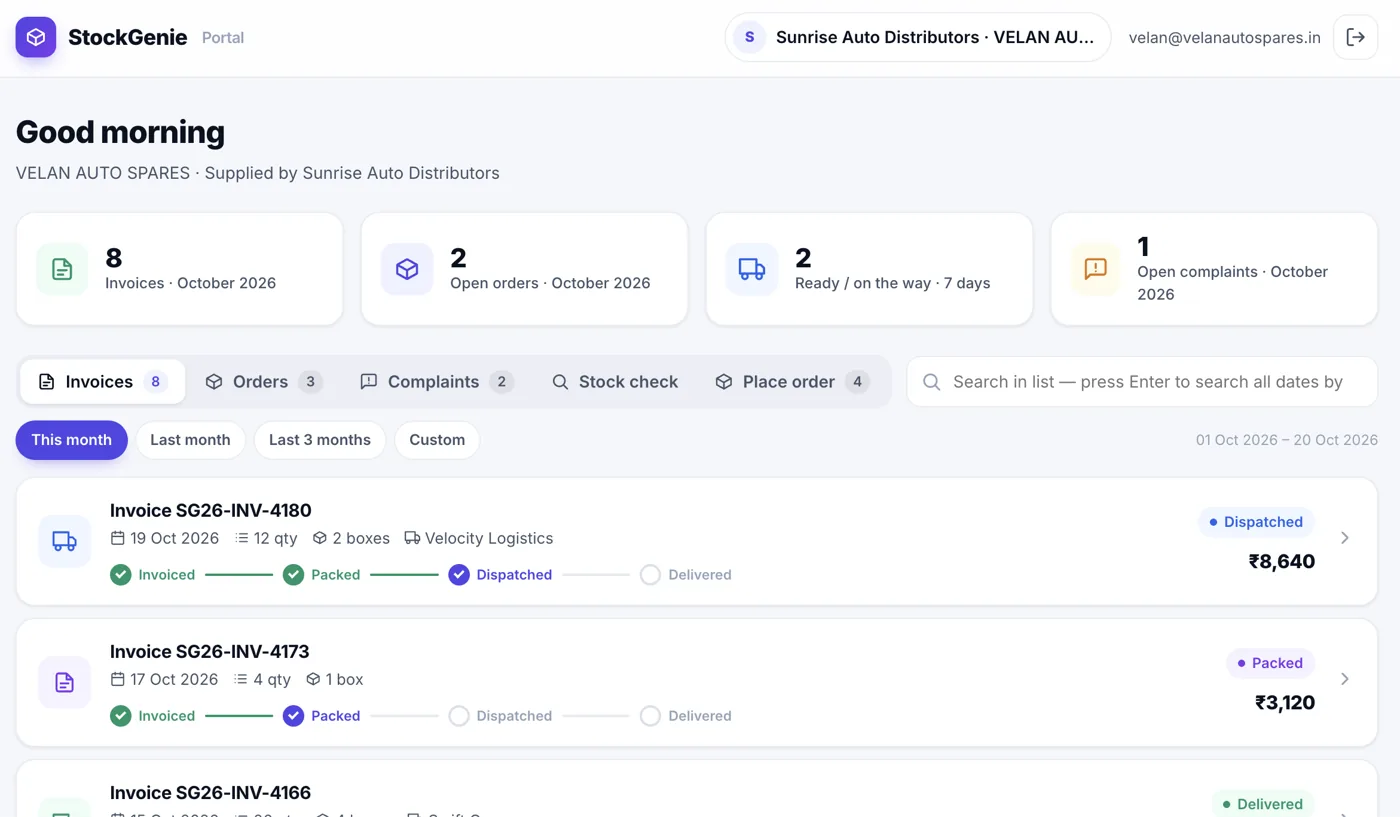Go to the Complaints tab
The width and height of the screenshot is (1400, 817).
[437, 382]
